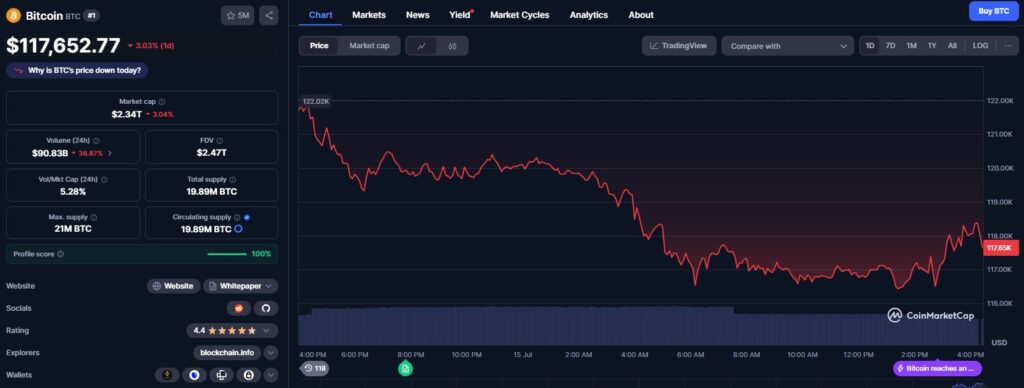Open the first gold wallet icon

167,375
